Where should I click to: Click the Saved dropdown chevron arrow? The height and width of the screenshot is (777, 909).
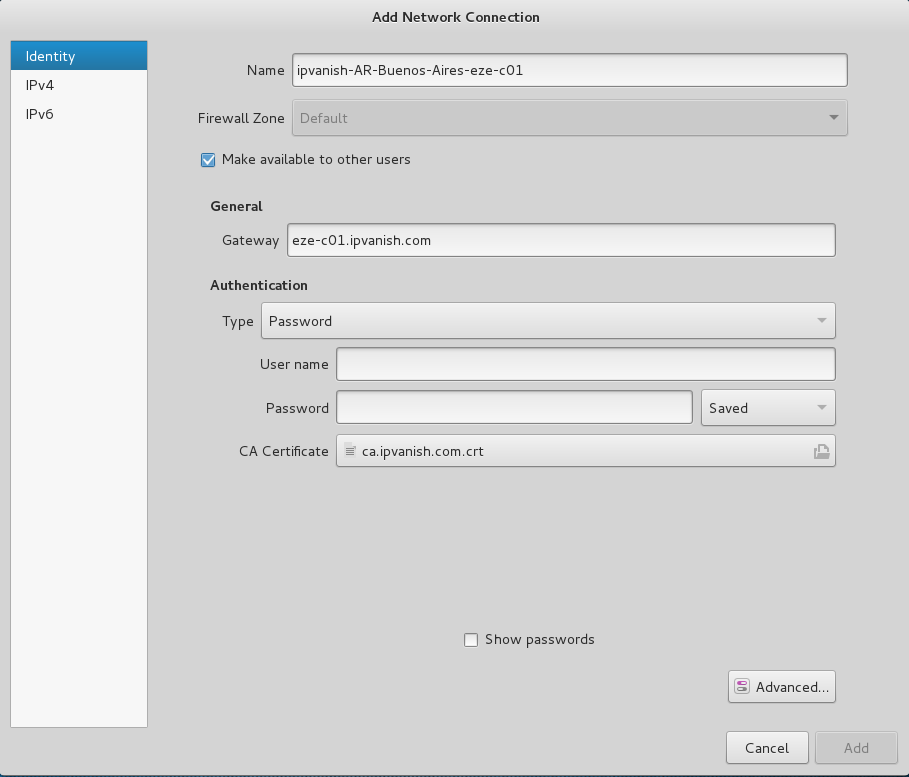[822, 407]
